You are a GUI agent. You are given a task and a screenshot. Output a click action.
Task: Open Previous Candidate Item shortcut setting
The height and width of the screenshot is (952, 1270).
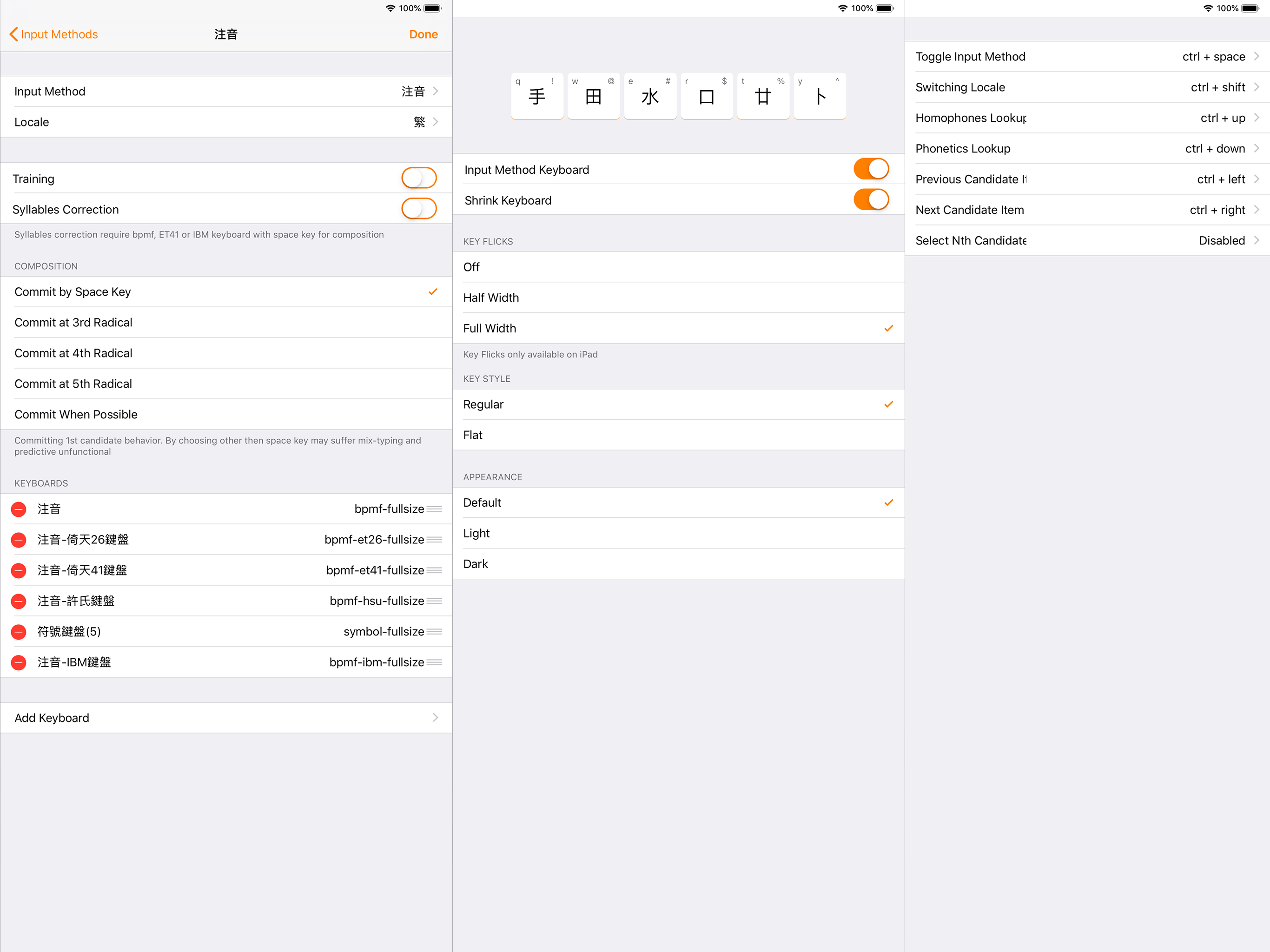[1087, 179]
